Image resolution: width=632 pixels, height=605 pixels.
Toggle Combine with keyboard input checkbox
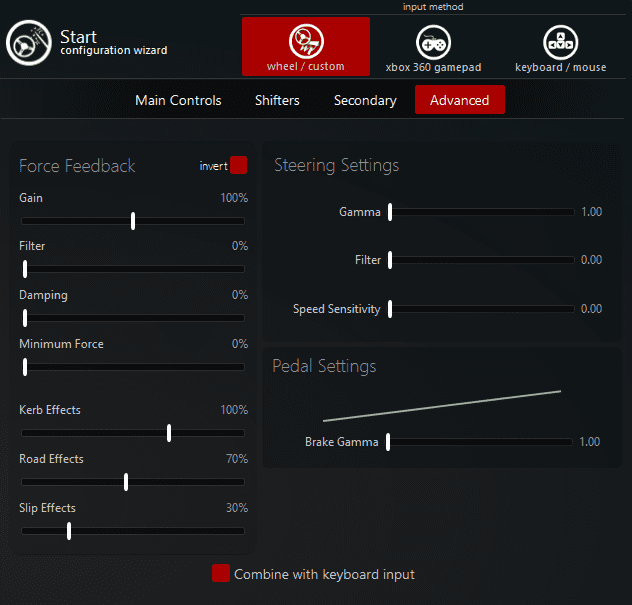221,573
